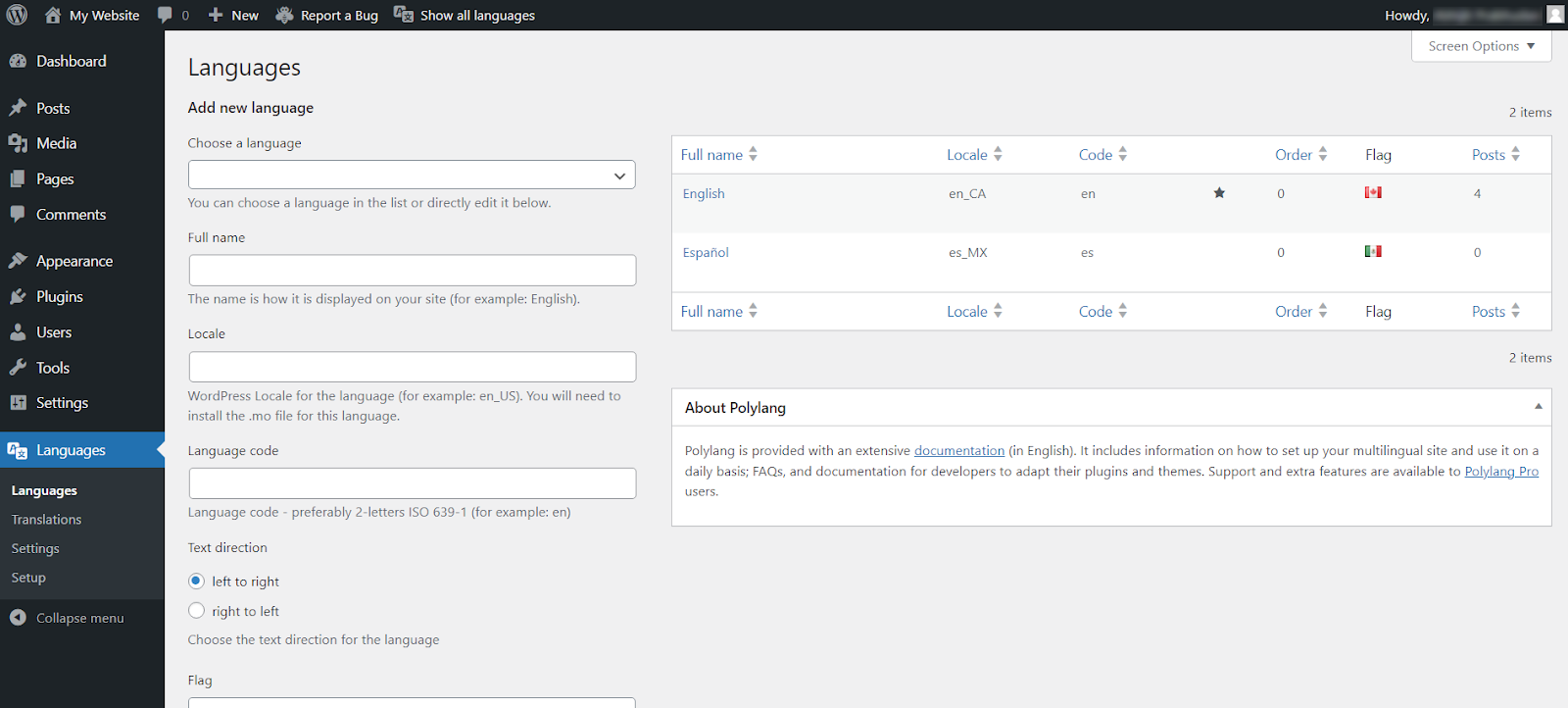Click the Dashboard gauge icon

click(18, 61)
